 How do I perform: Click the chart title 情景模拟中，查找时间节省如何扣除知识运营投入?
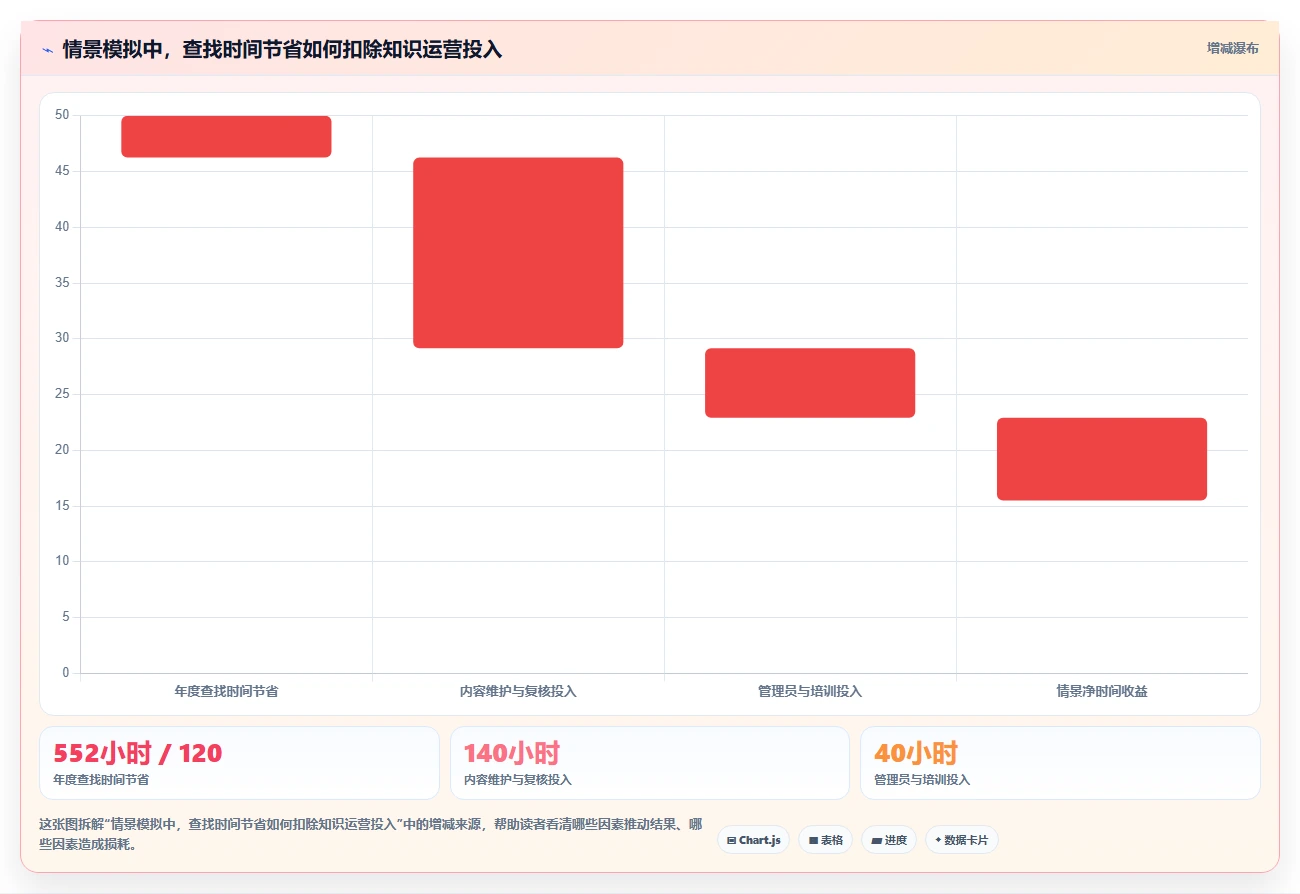282,49
